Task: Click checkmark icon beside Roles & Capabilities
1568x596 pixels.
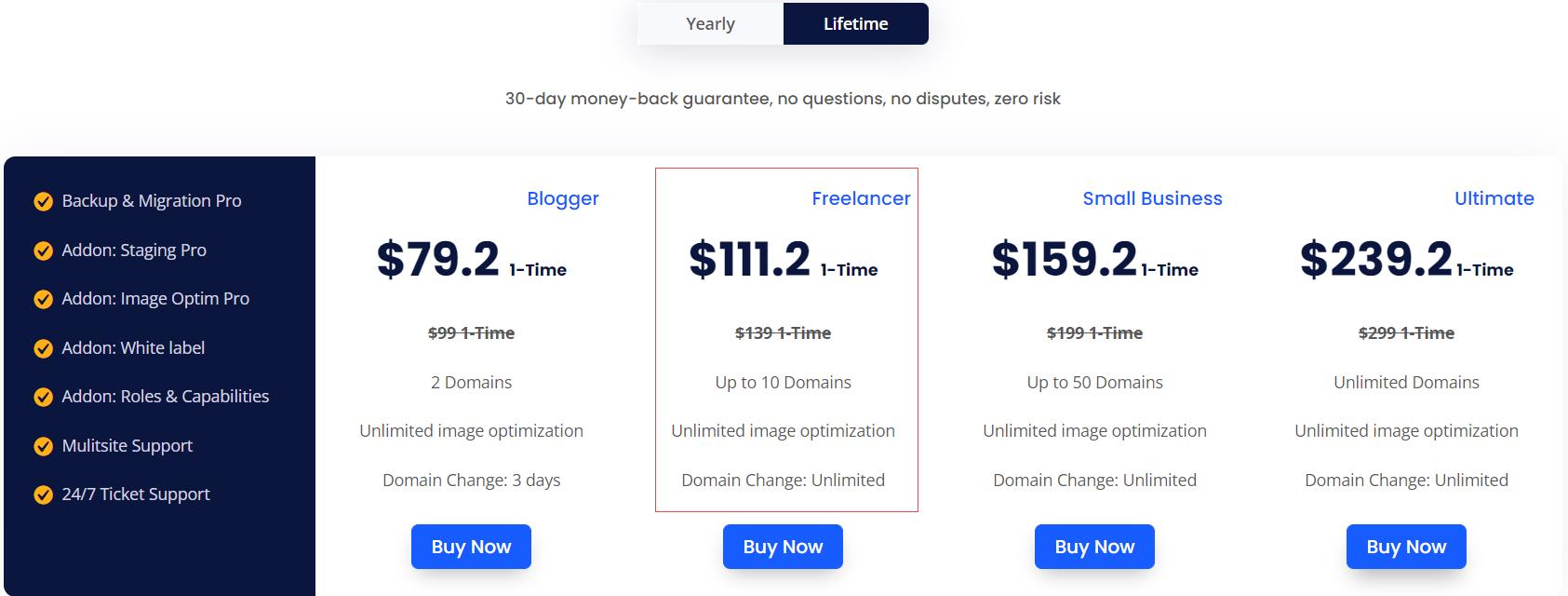Action: (43, 397)
